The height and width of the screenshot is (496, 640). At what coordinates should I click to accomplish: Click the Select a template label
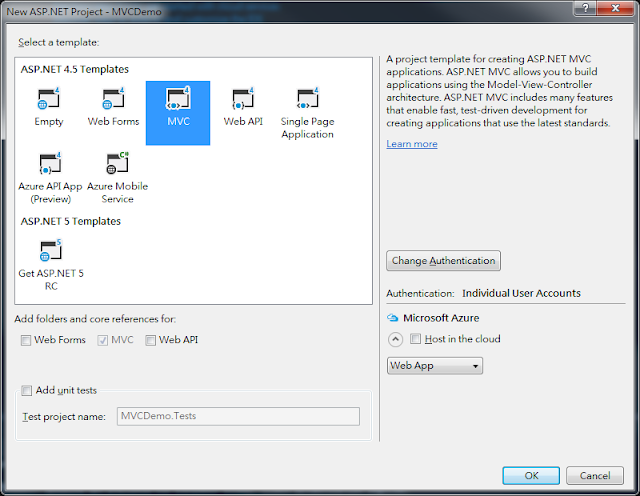pyautogui.click(x=58, y=42)
